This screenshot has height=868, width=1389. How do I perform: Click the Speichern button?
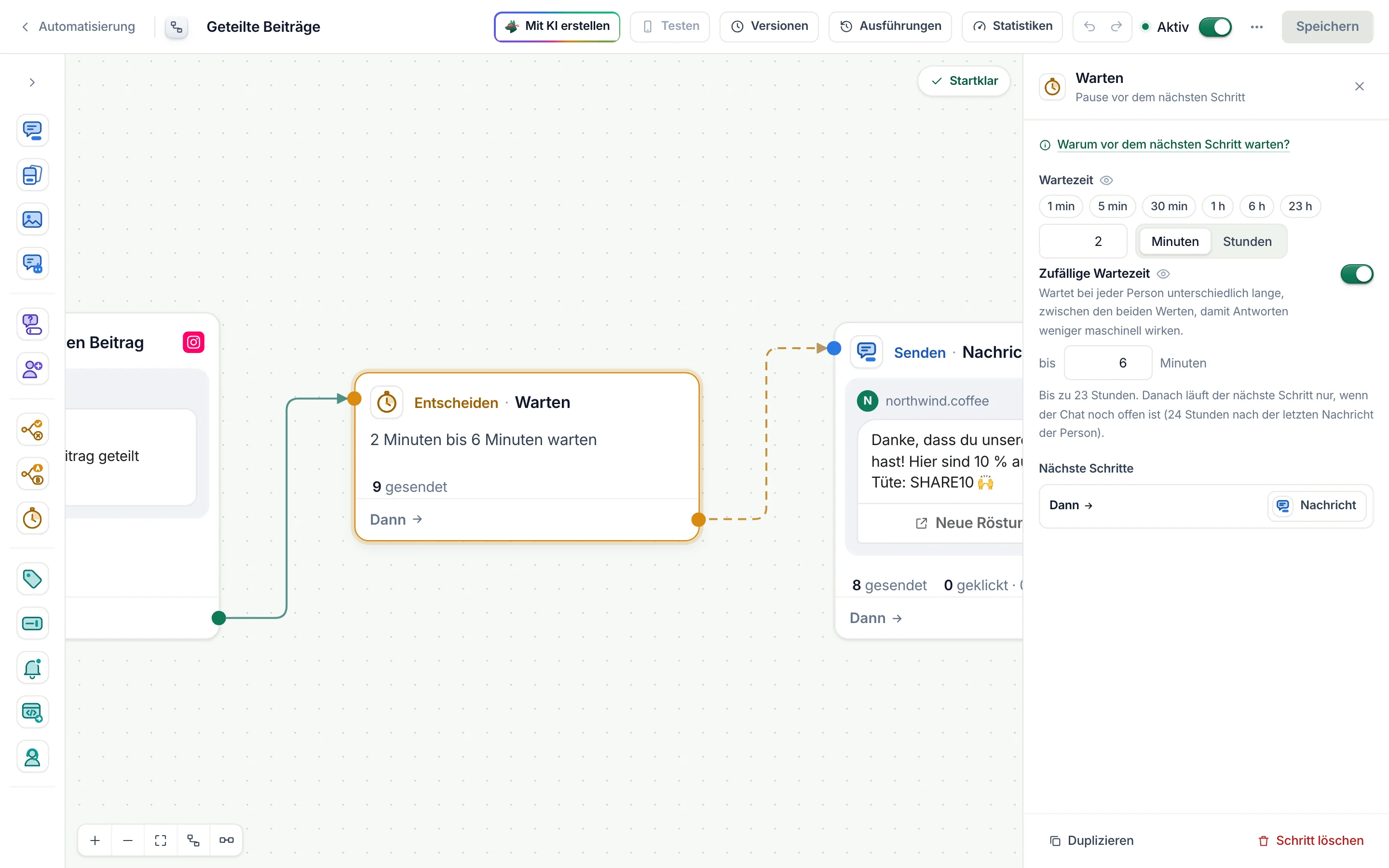[1327, 27]
